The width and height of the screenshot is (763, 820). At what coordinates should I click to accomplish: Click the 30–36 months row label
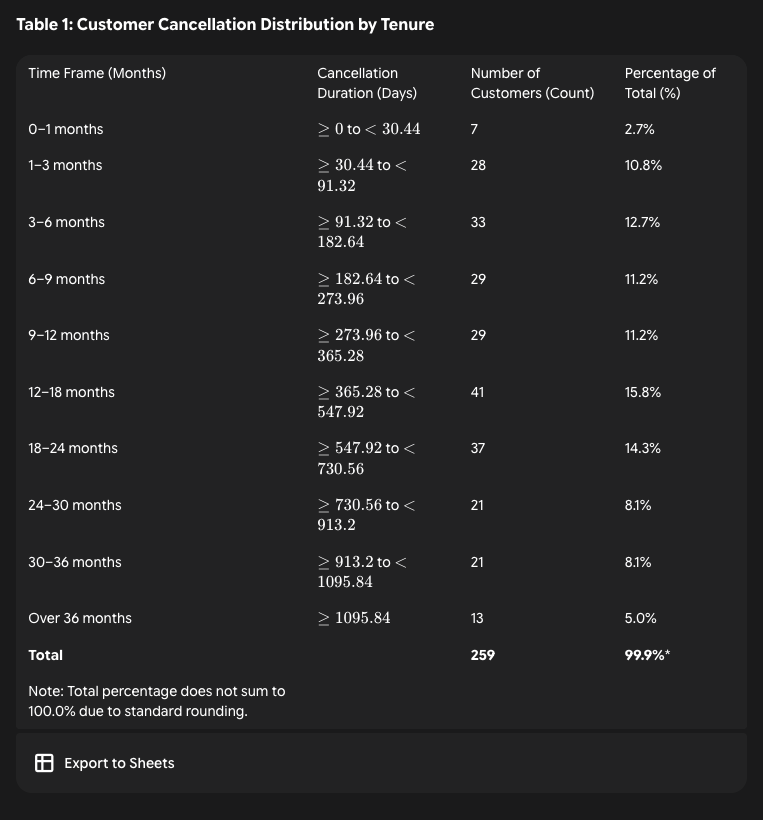75,562
